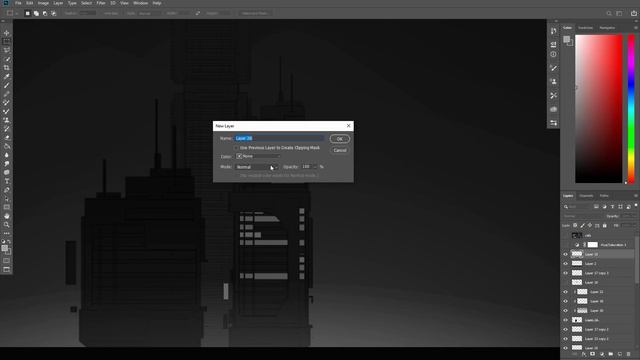Image resolution: width=640 pixels, height=360 pixels.
Task: Click the Add layer mask icon
Action: (x=593, y=354)
